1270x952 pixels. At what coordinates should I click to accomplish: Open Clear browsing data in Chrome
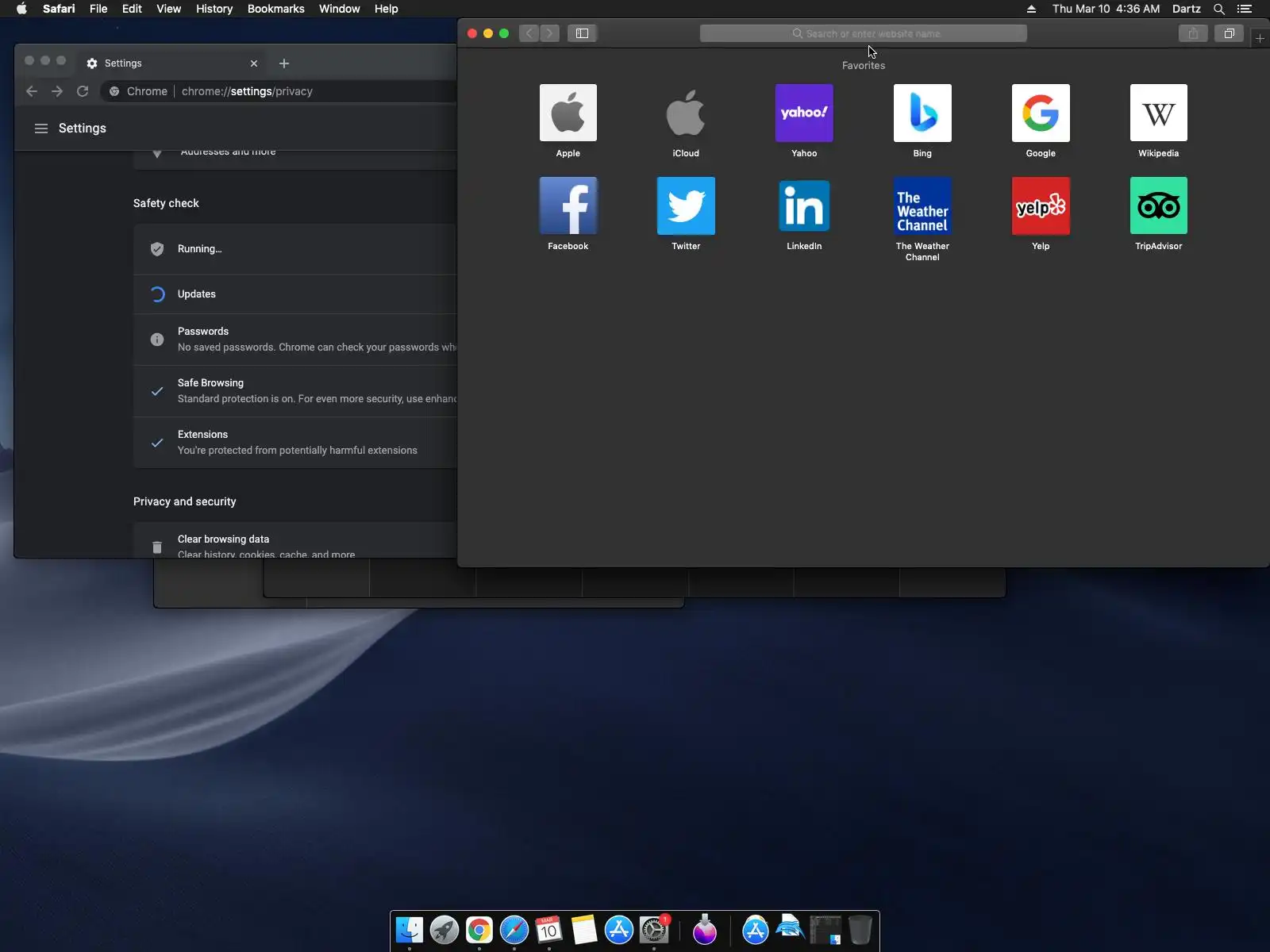coord(295,541)
